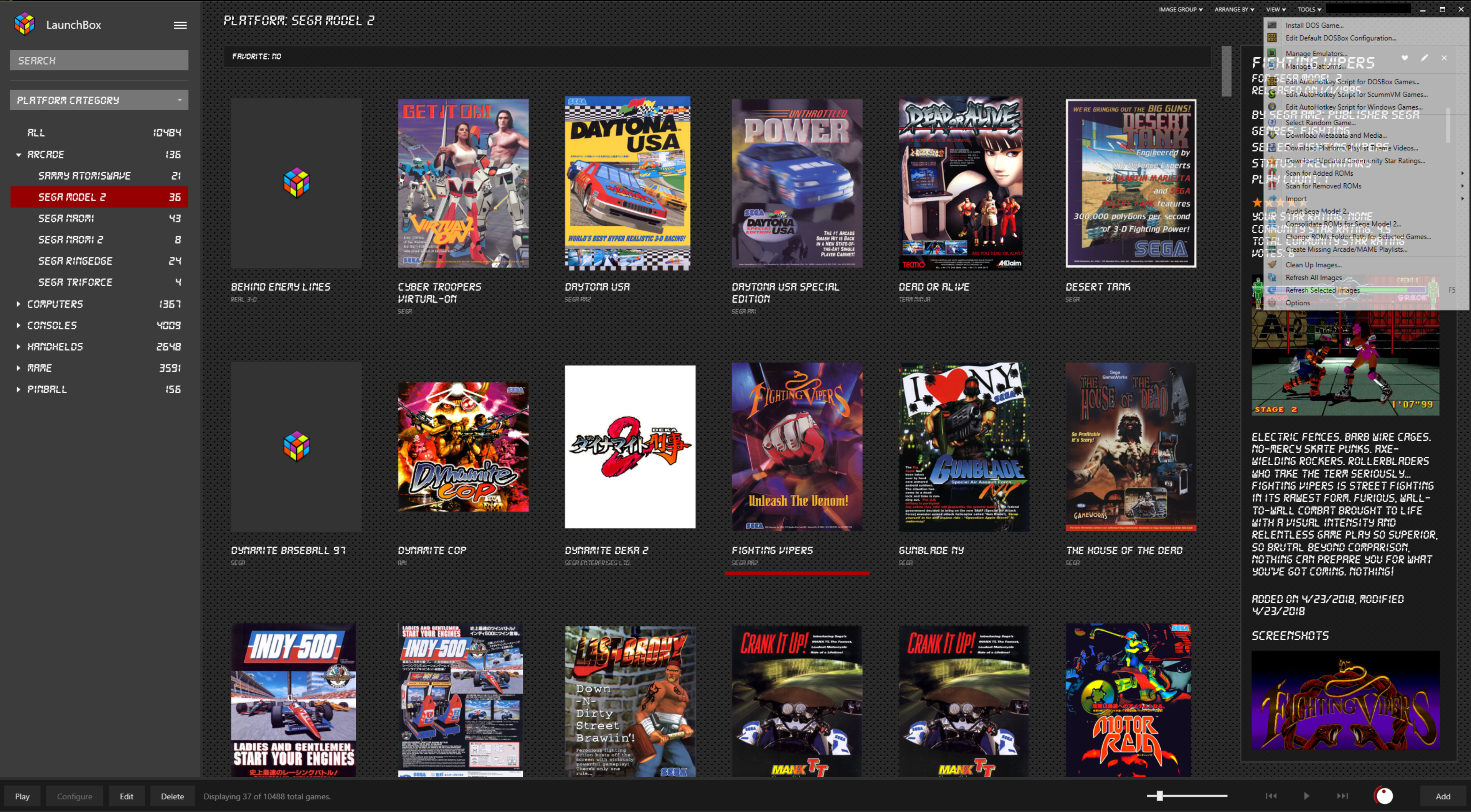Screen dimensions: 1471x812
Task: Click the Manage Emulators chip icon
Action: pyautogui.click(x=1272, y=53)
